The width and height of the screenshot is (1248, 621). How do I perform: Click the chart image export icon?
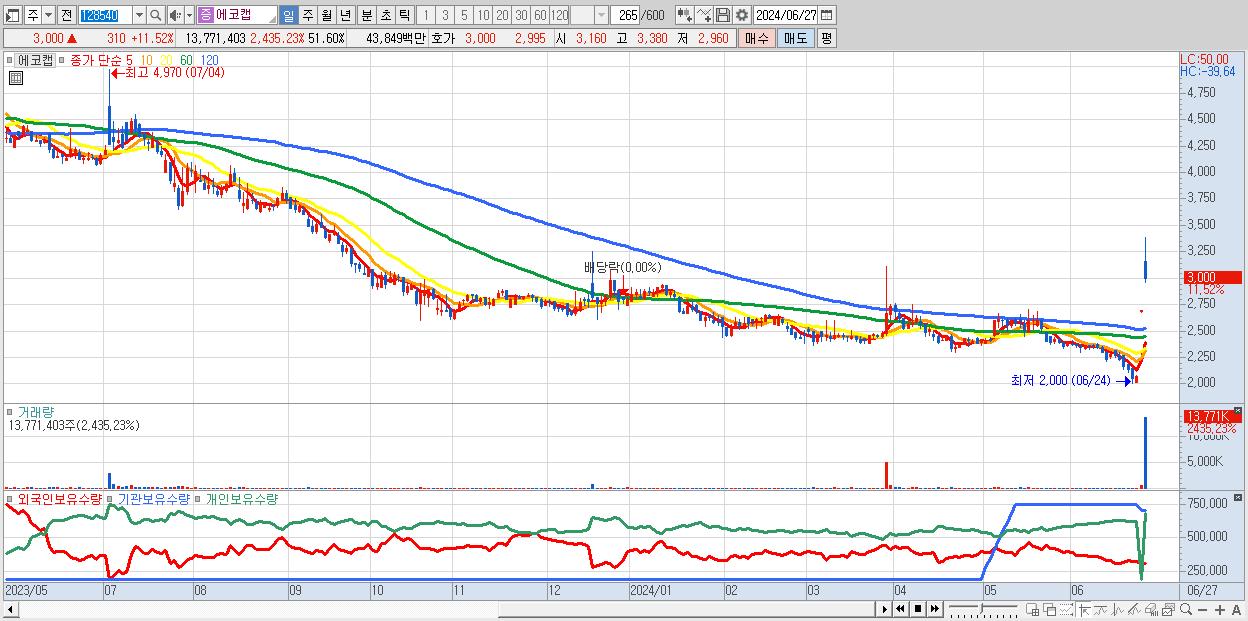tap(1168, 609)
